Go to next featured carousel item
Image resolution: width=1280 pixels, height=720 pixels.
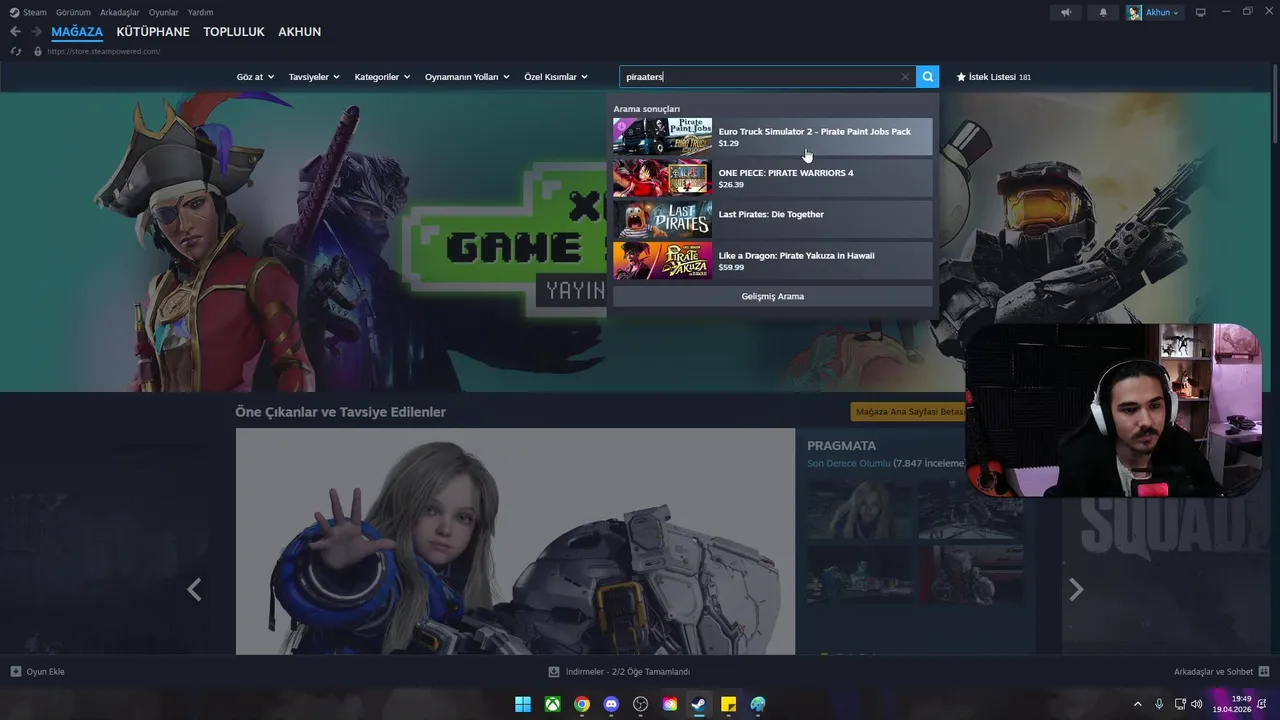(1076, 590)
